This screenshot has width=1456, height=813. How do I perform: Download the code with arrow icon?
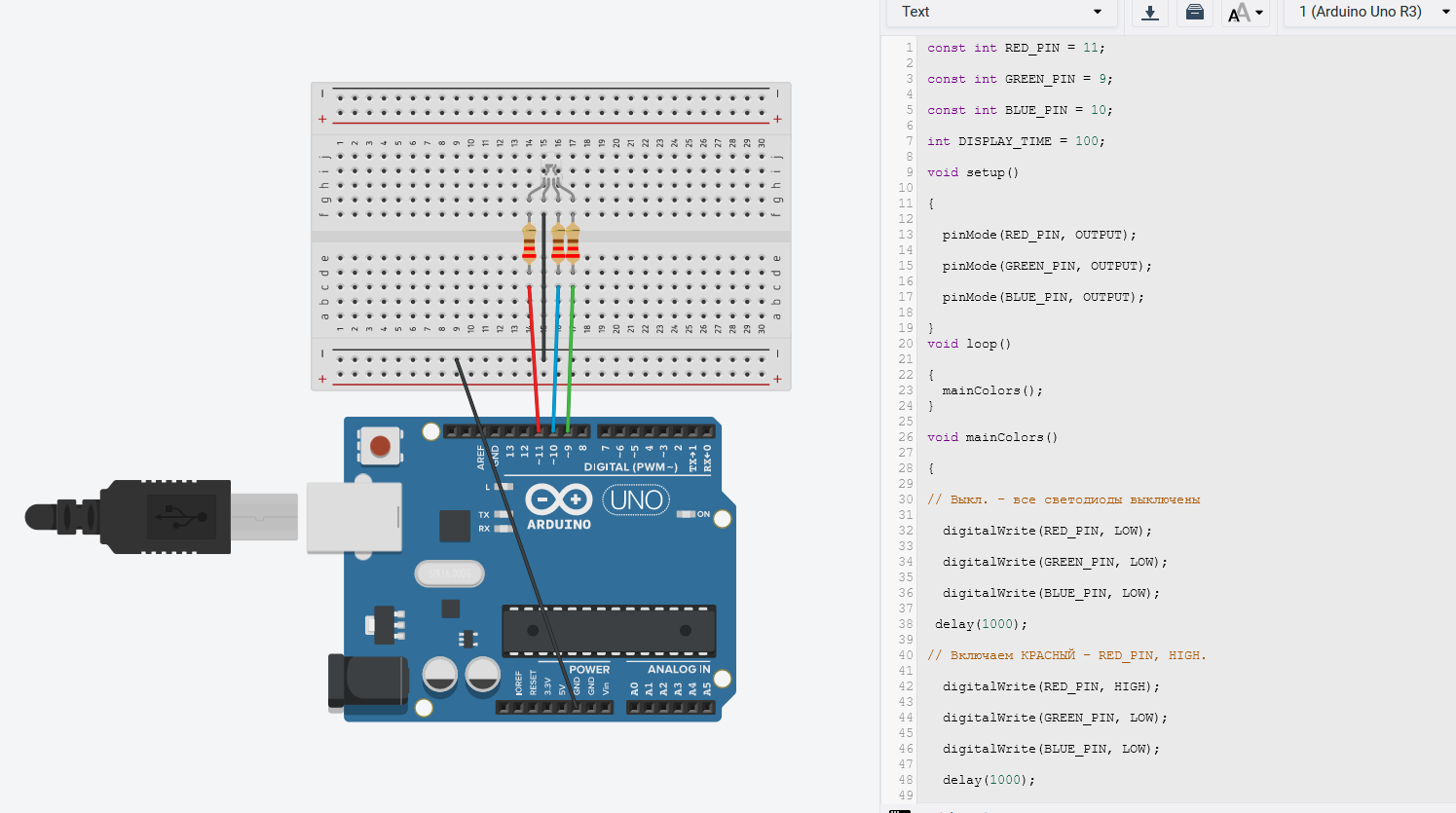[x=1150, y=13]
